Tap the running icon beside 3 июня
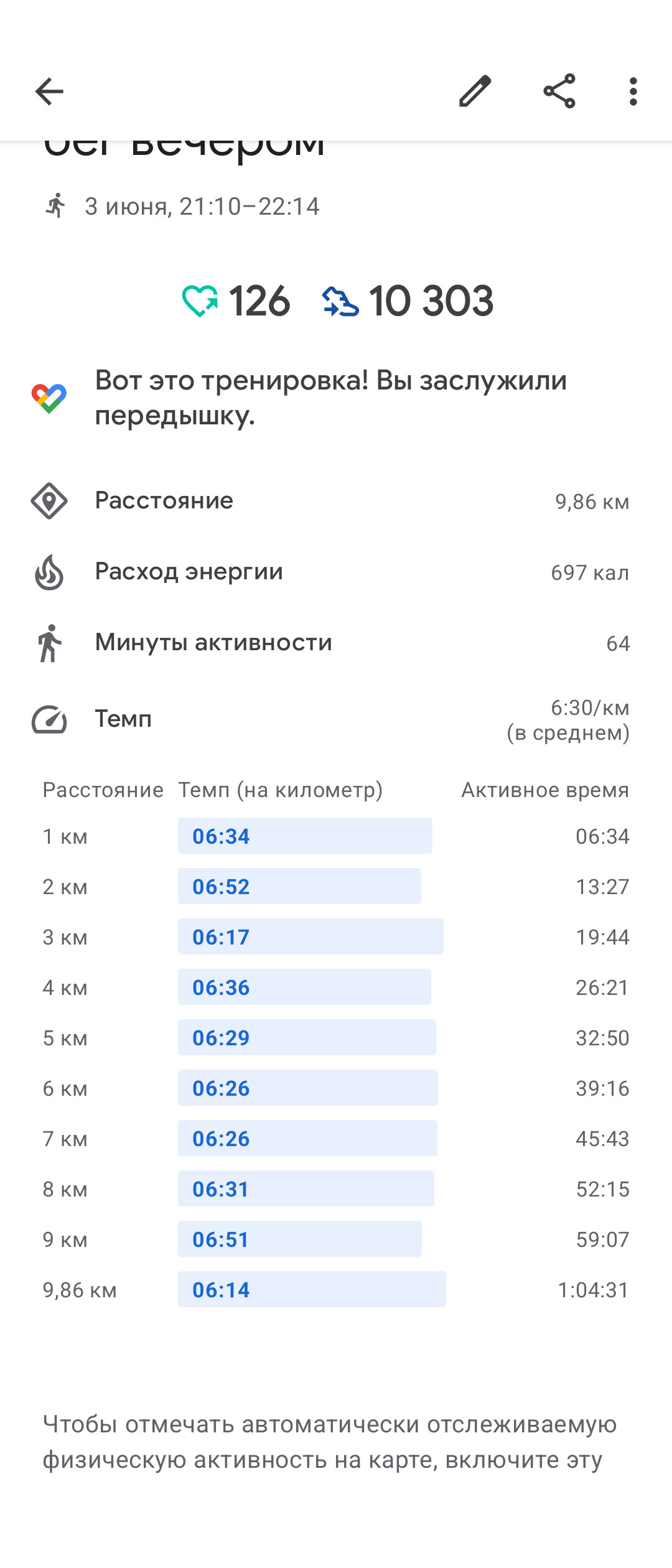 (x=55, y=206)
